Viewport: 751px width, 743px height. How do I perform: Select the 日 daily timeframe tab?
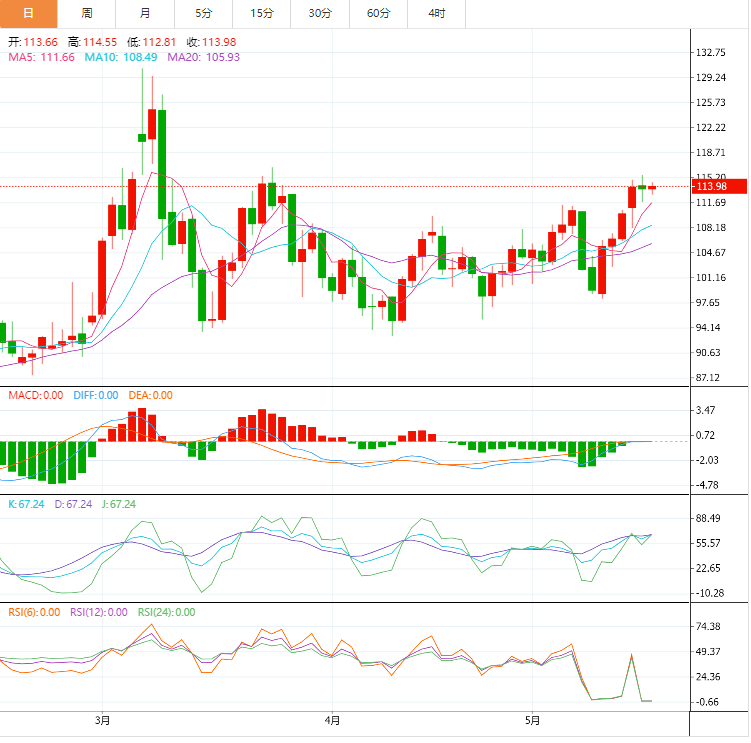pos(28,13)
